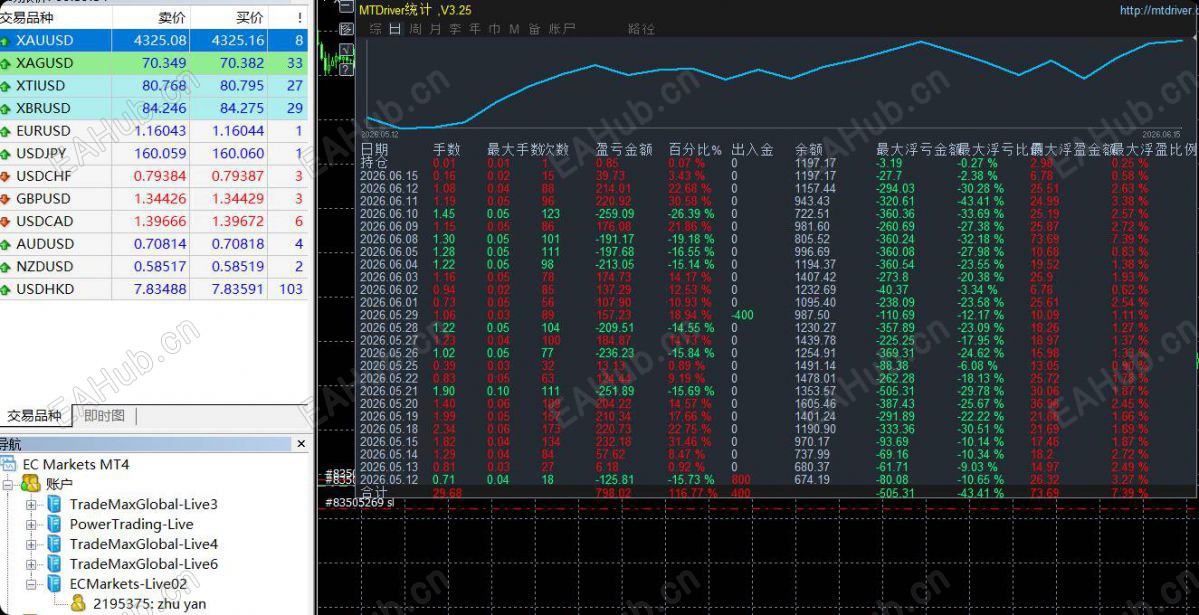This screenshot has height=615, width=1199.
Task: Click the server icon for TradeMaxGlobal-Live6
Action: (54, 564)
